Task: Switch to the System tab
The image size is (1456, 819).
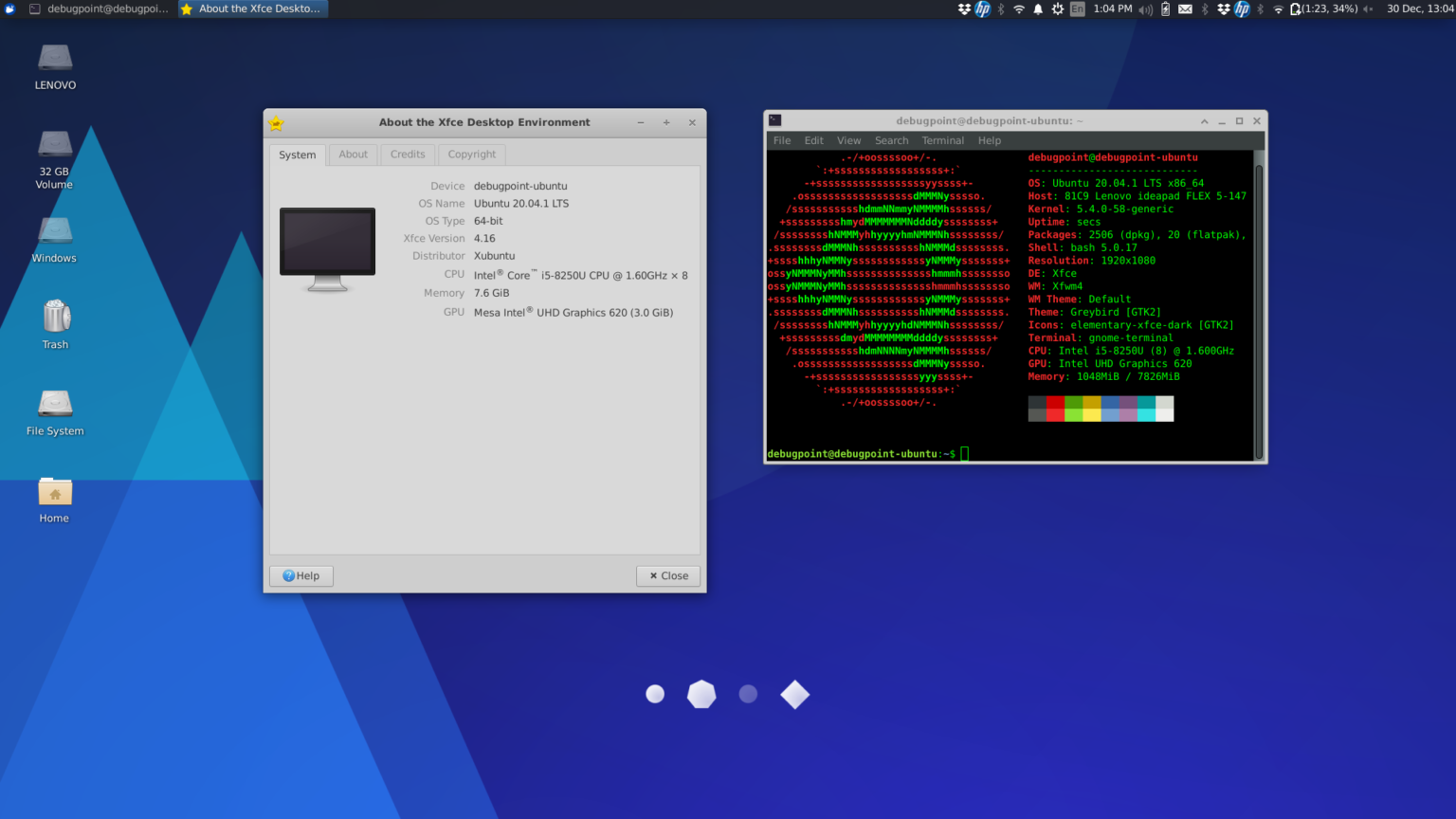Action: pyautogui.click(x=297, y=155)
